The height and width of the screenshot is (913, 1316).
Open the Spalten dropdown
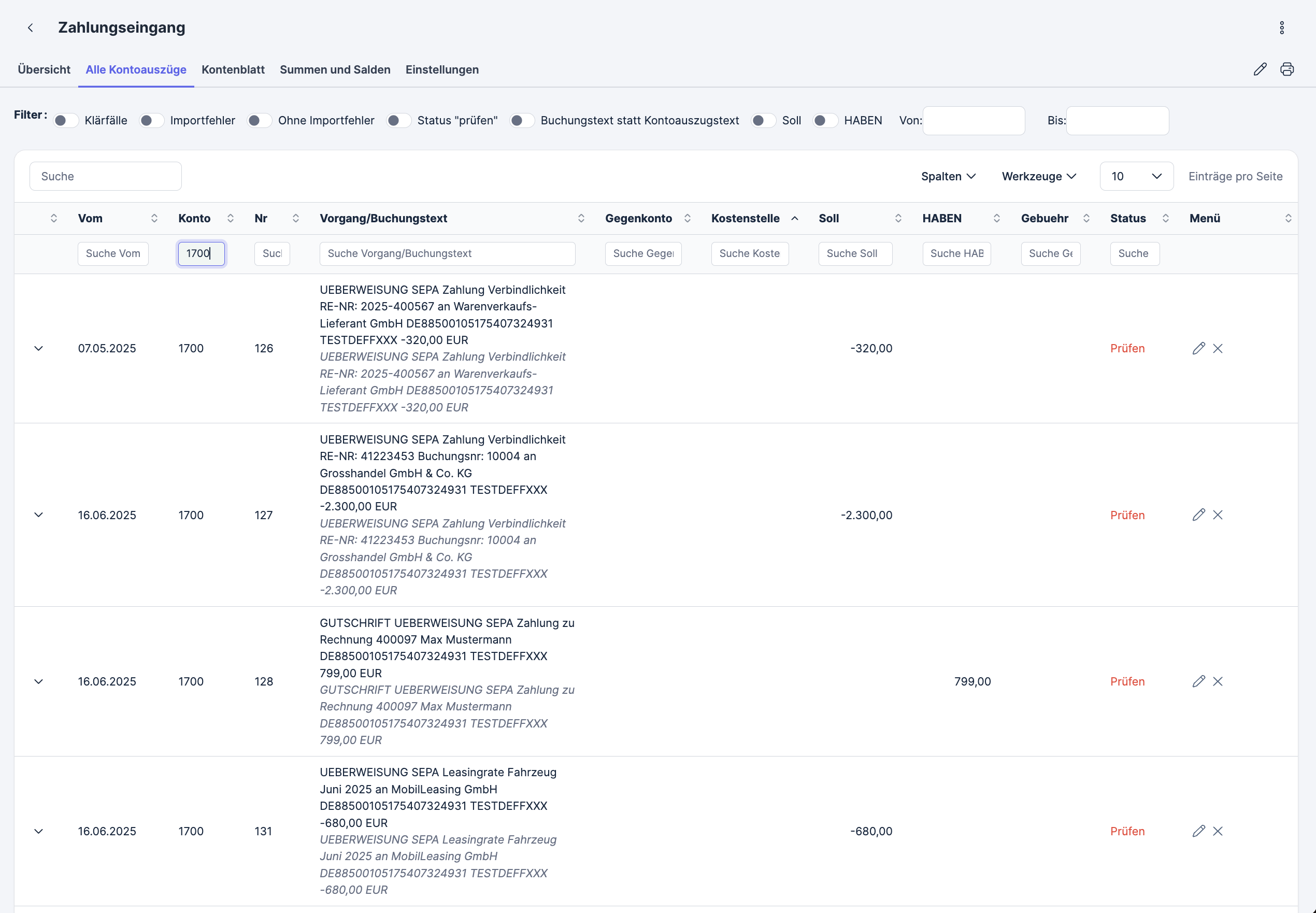pyautogui.click(x=948, y=176)
